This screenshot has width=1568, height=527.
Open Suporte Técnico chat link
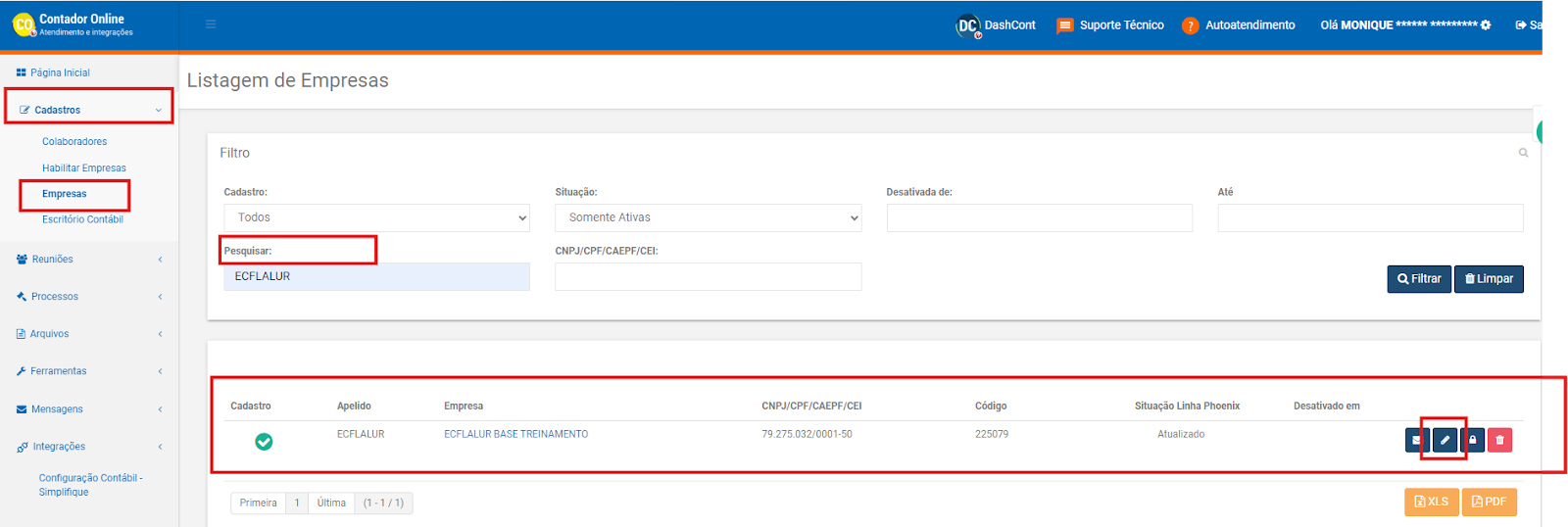point(1110,25)
